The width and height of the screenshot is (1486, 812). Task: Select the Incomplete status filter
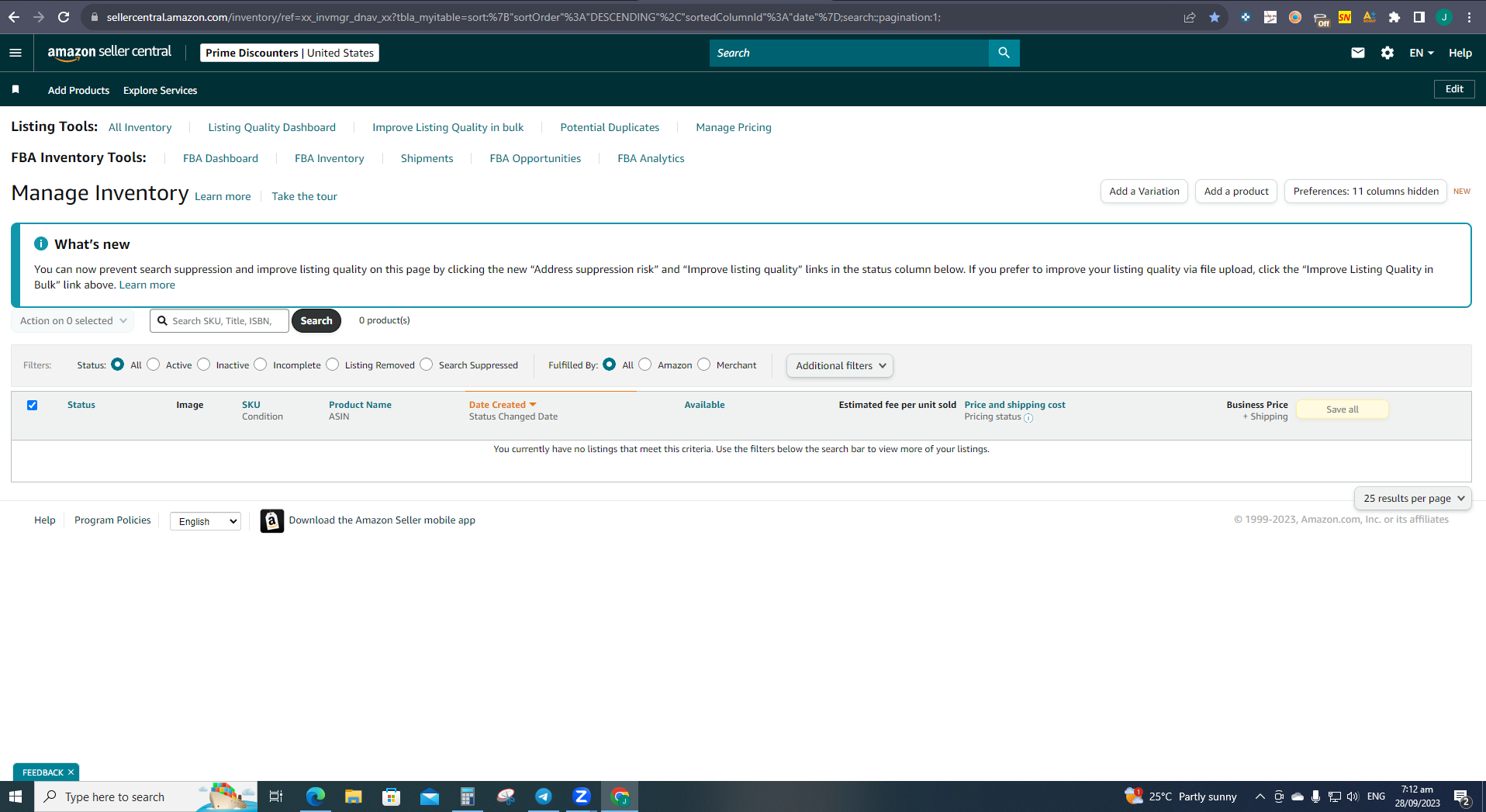(261, 365)
